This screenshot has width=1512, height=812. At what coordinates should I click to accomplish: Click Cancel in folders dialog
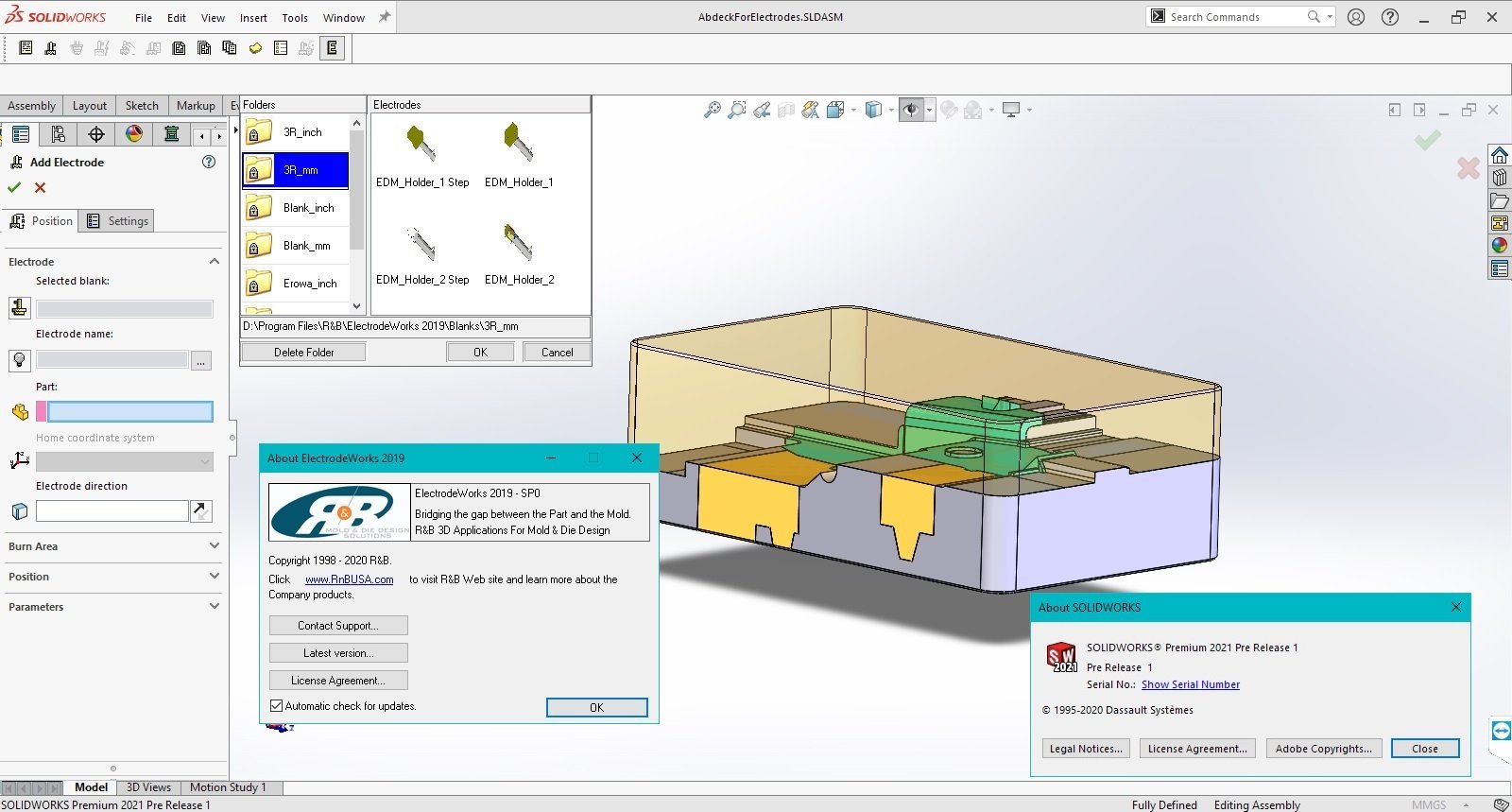point(557,353)
